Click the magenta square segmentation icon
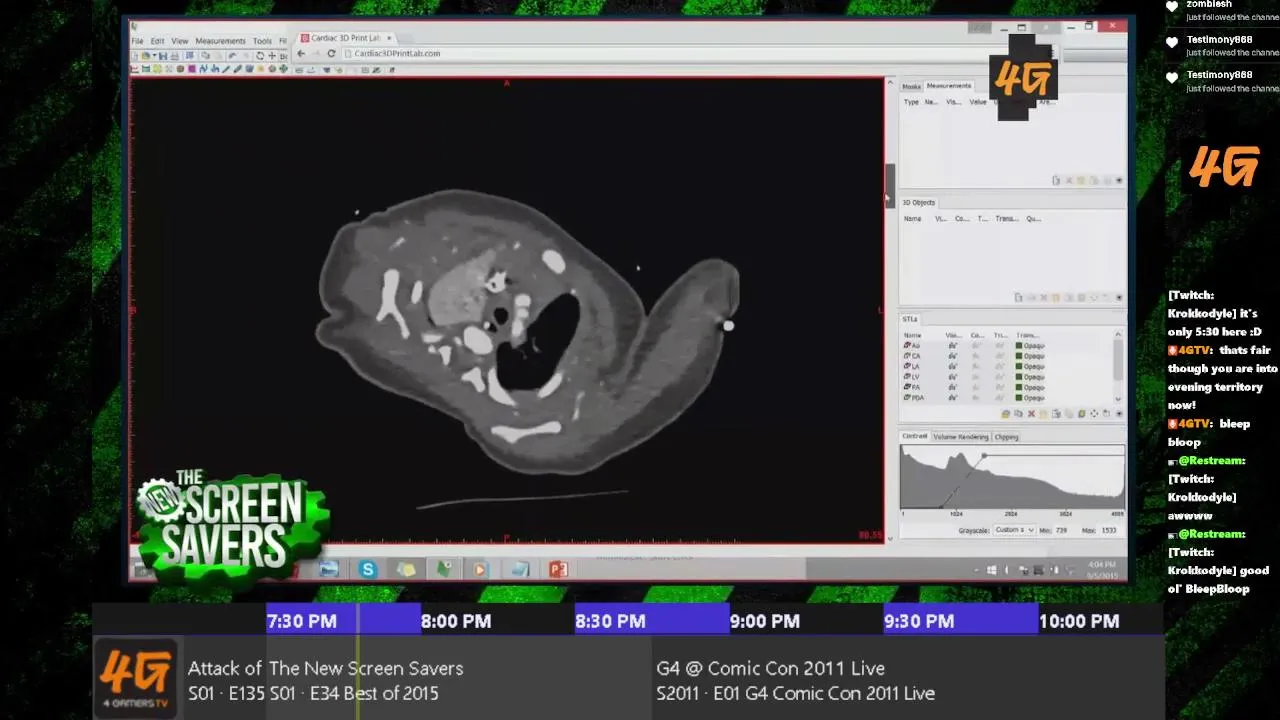The image size is (1280, 720). tap(192, 69)
